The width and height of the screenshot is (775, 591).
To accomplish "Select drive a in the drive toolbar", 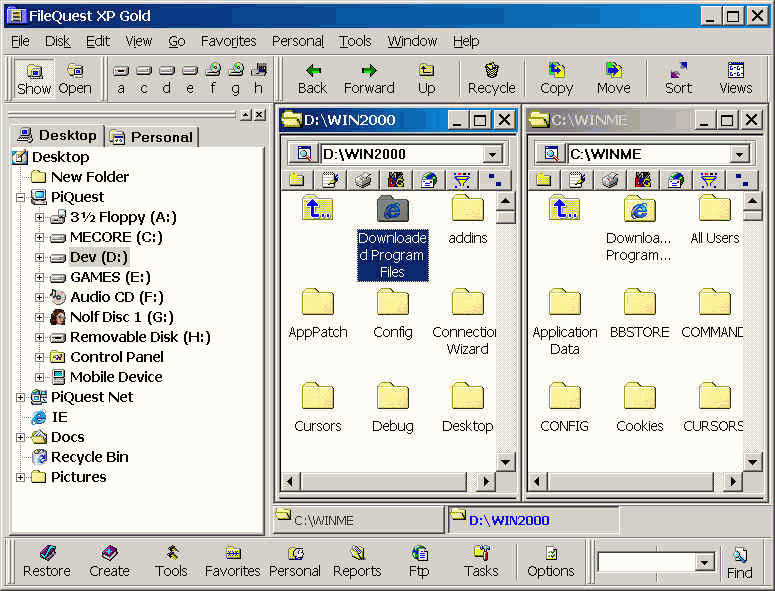I will point(121,79).
